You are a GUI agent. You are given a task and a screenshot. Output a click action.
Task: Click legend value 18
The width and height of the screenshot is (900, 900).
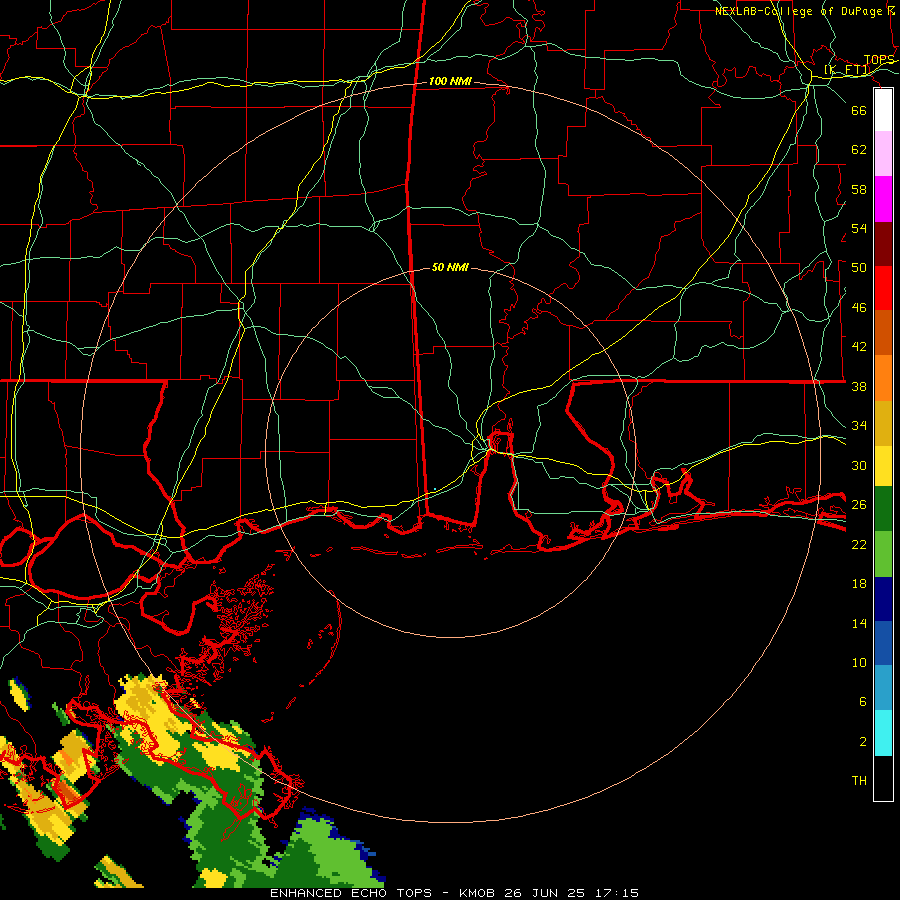[x=859, y=584]
